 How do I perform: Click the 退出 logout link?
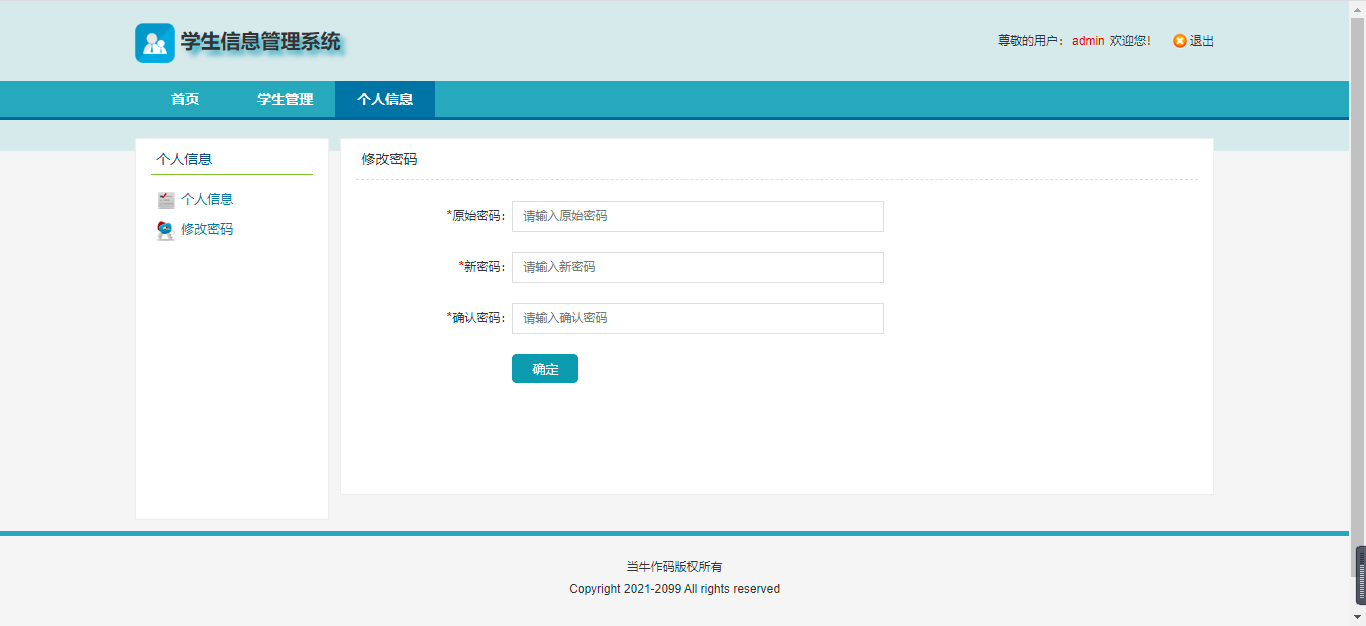coord(1201,41)
